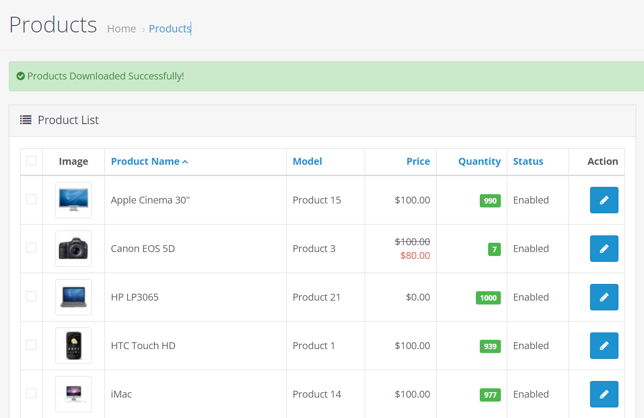Select the Apple Cinema 30" row checkbox

pos(31,199)
